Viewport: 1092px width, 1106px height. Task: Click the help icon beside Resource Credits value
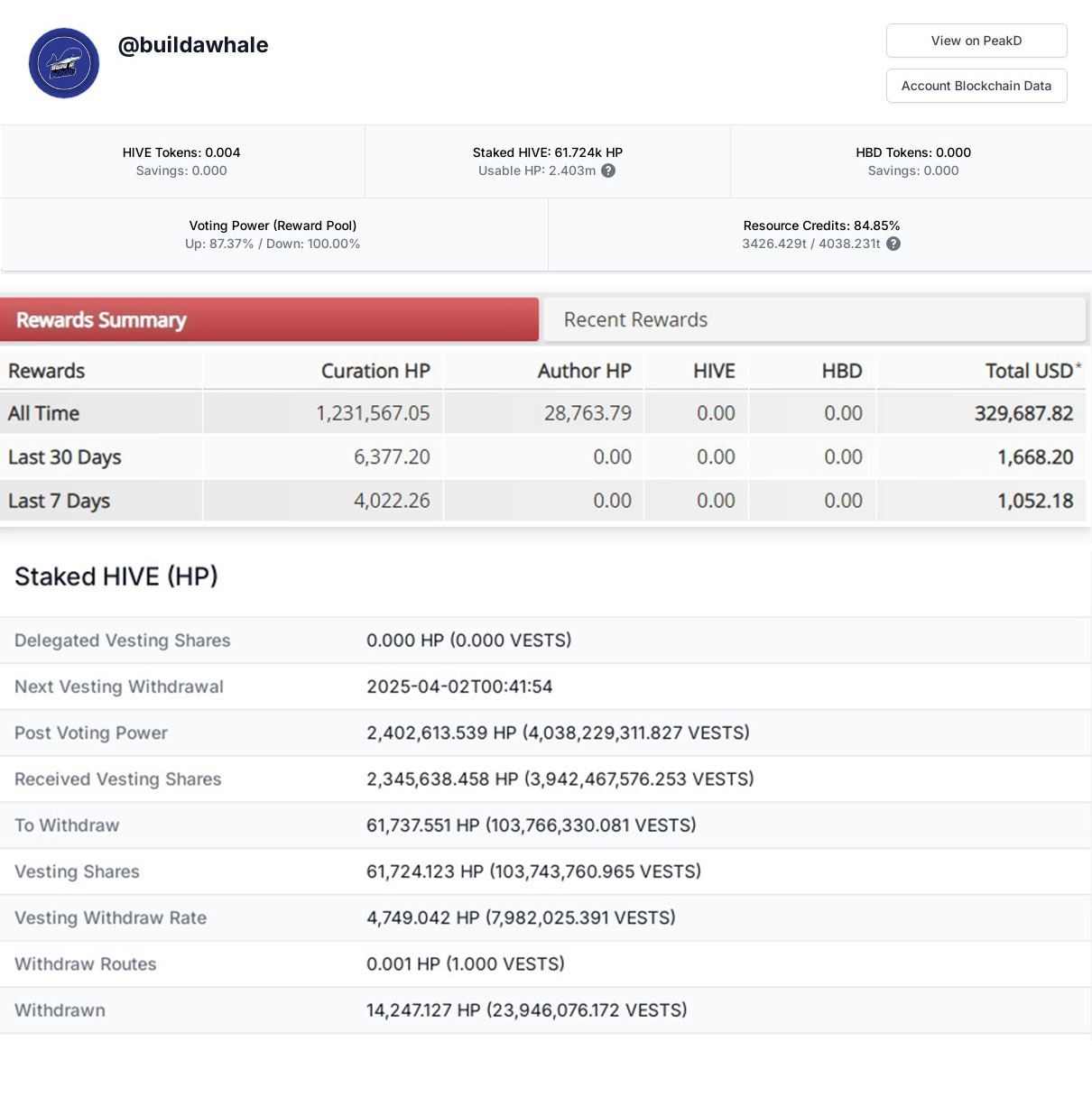pyautogui.click(x=893, y=244)
